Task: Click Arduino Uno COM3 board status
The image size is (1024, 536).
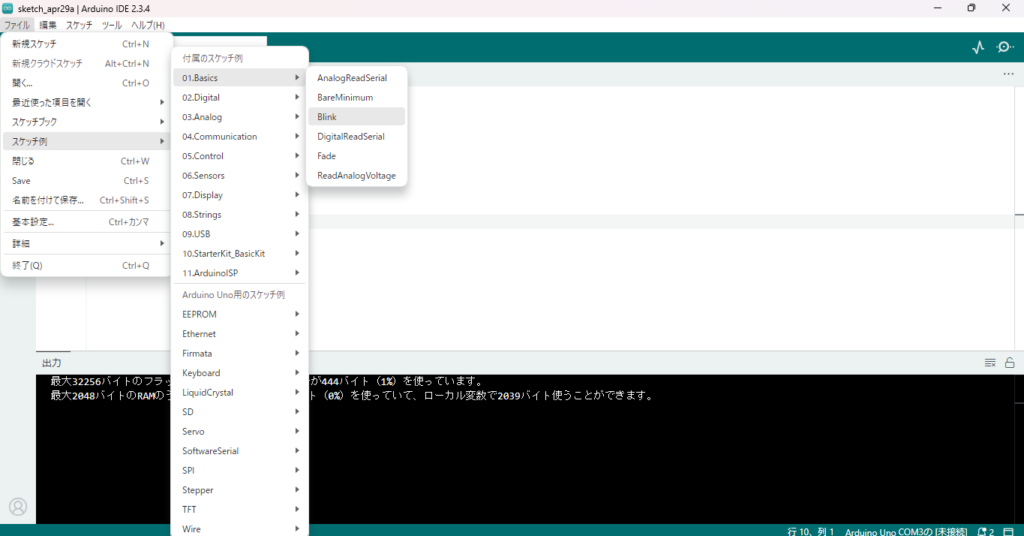Action: tap(906, 531)
